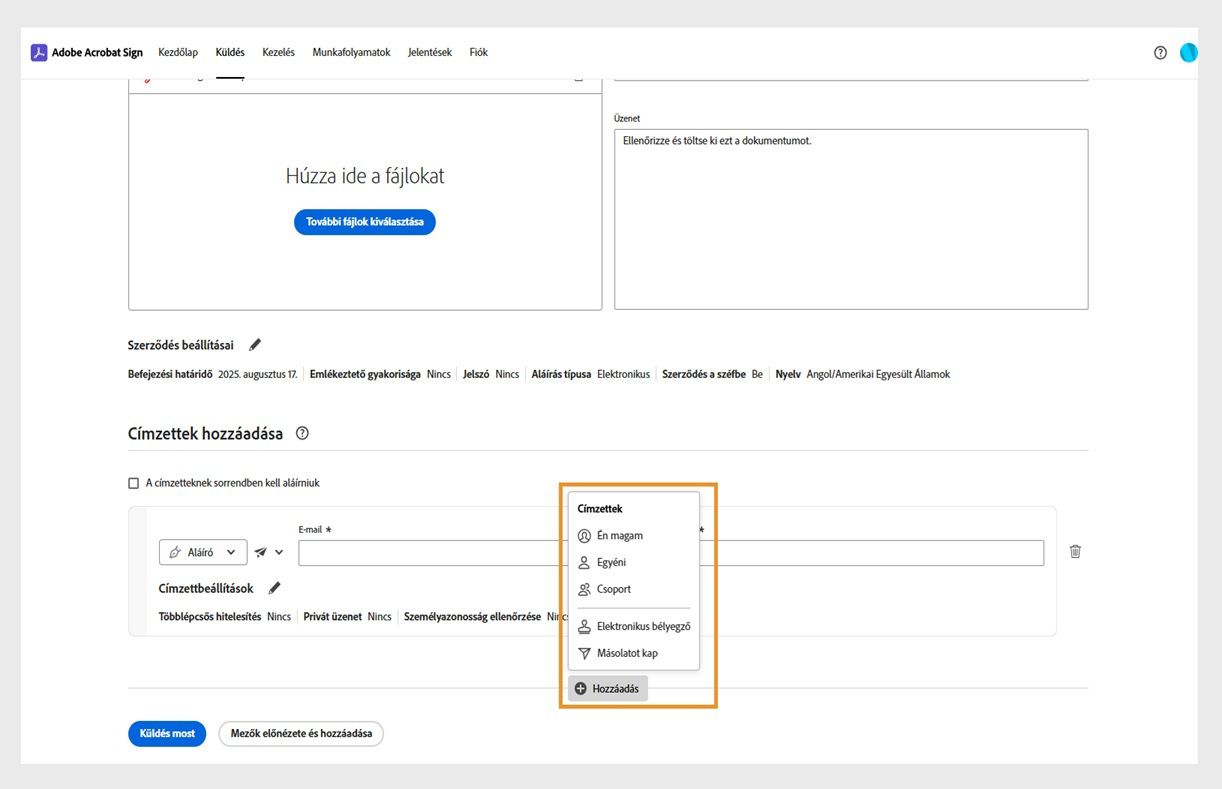Pick "Csoport" in the recipients popup
The image size is (1222, 789).
(611, 589)
